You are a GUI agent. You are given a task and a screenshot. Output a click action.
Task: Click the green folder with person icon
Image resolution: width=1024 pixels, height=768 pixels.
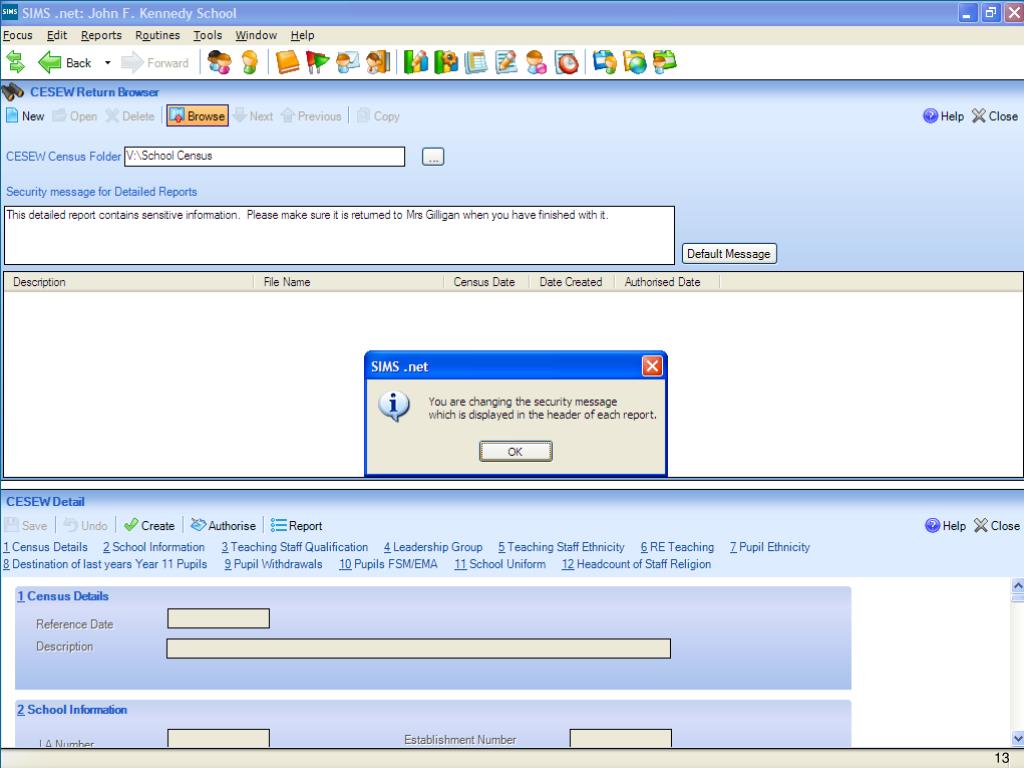(x=665, y=63)
